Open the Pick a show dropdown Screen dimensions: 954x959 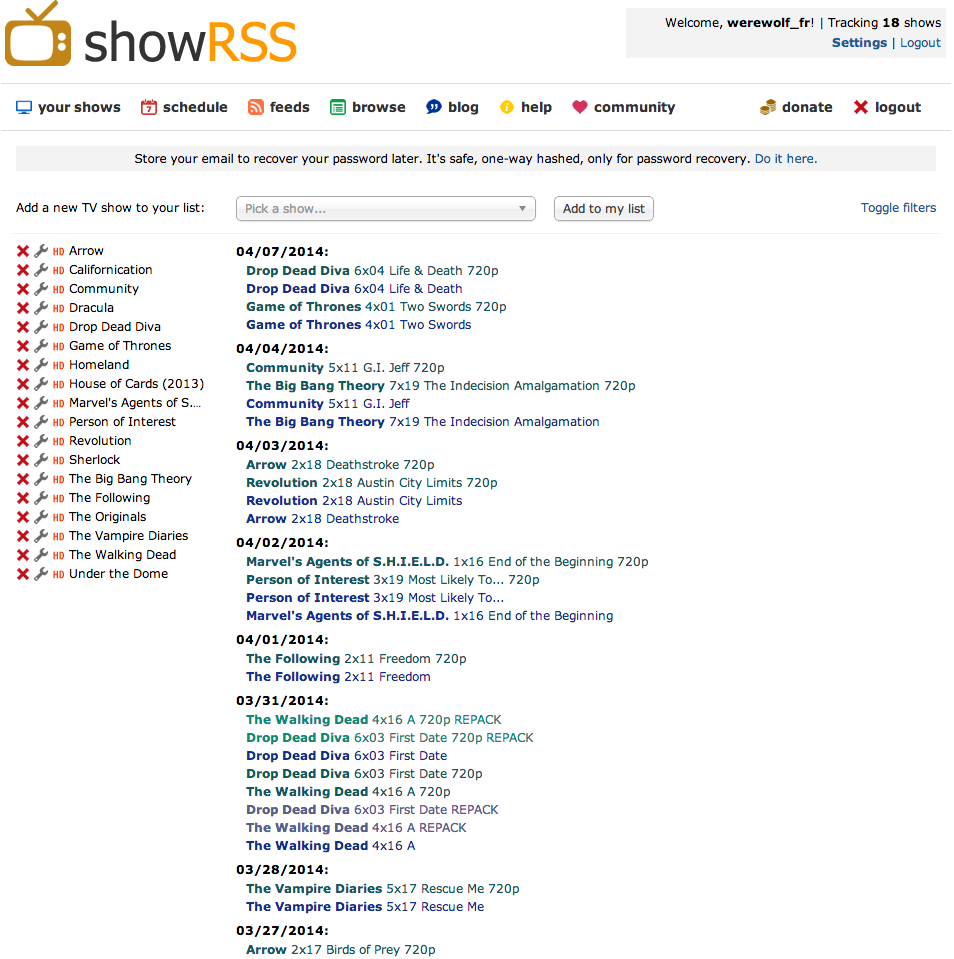click(x=386, y=209)
